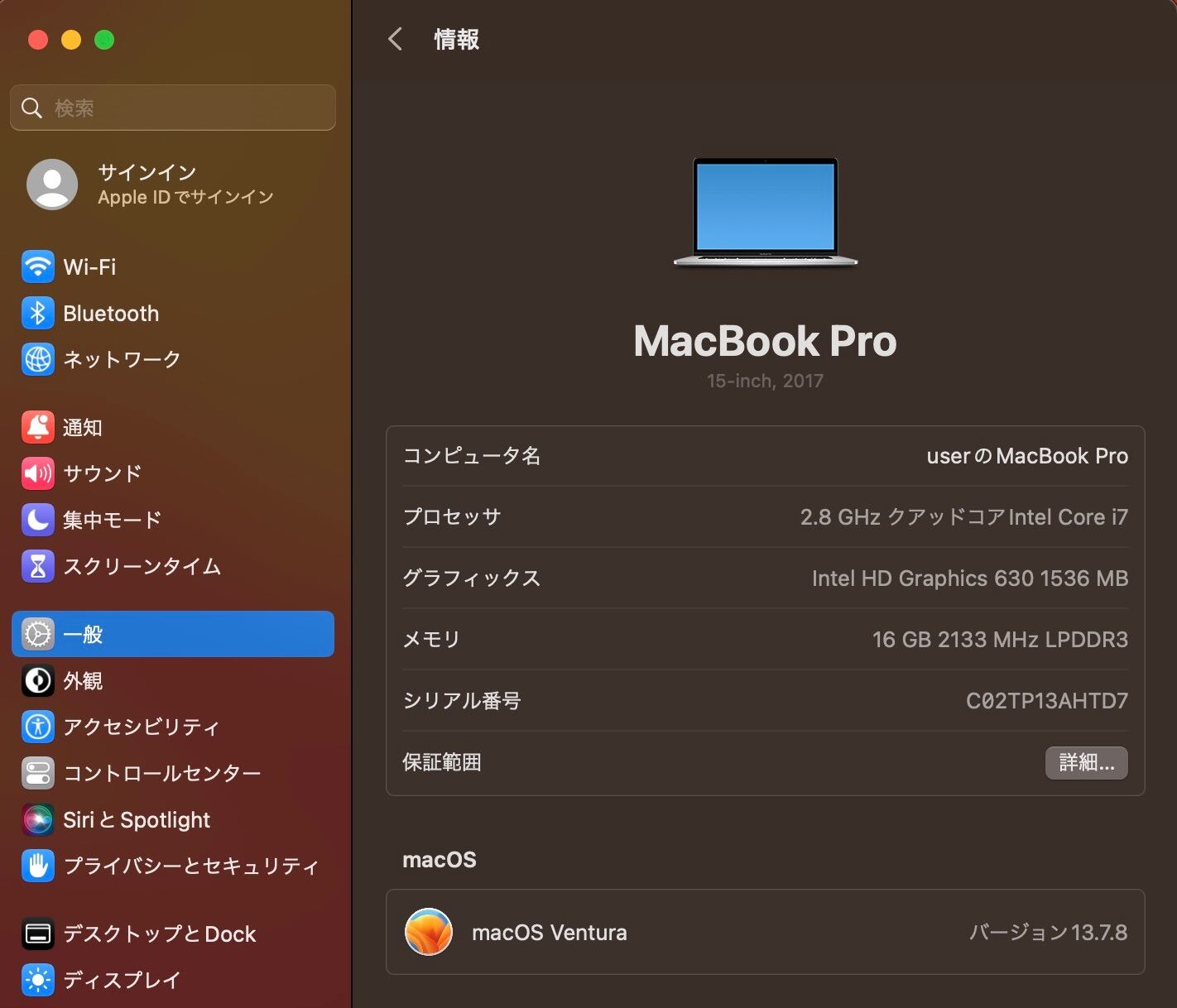Click computer name value userのMacBook Pro
1177x1008 pixels.
click(x=1027, y=456)
